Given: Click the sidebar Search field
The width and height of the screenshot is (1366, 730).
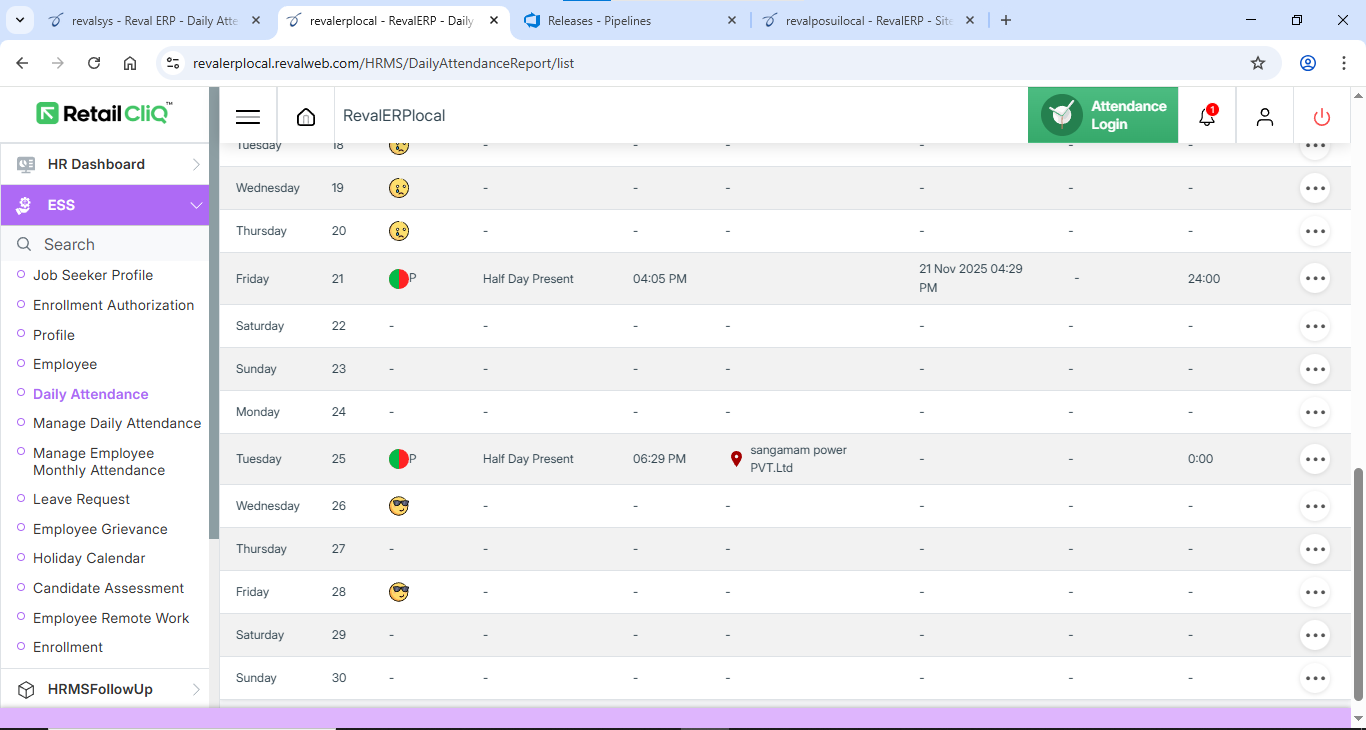Looking at the screenshot, I should click(110, 244).
